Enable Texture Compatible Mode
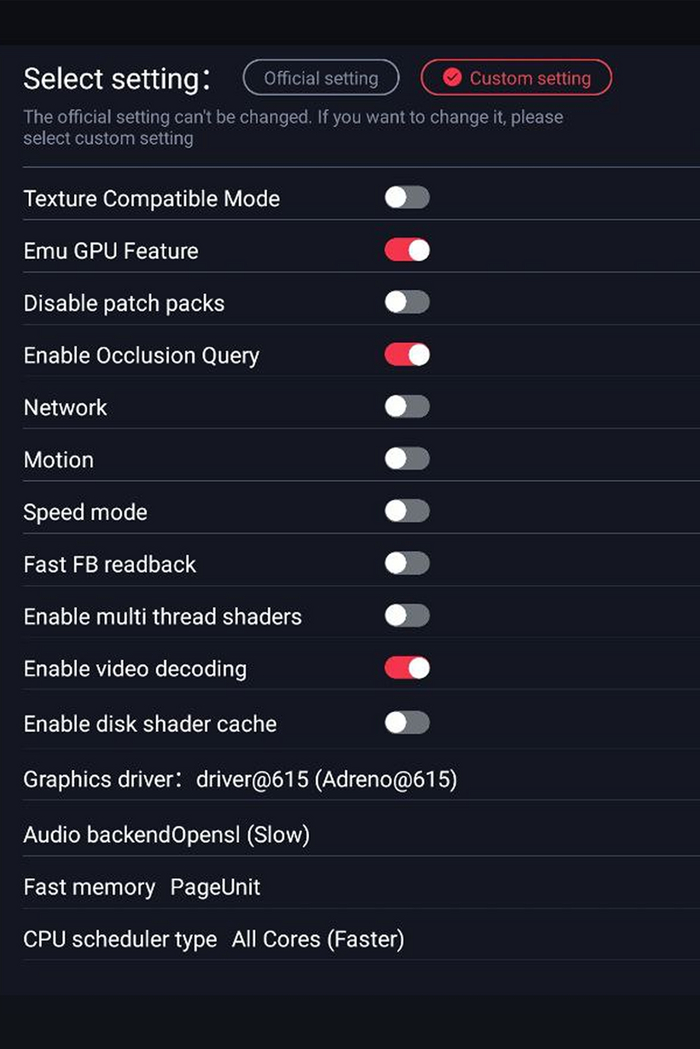 (x=406, y=197)
